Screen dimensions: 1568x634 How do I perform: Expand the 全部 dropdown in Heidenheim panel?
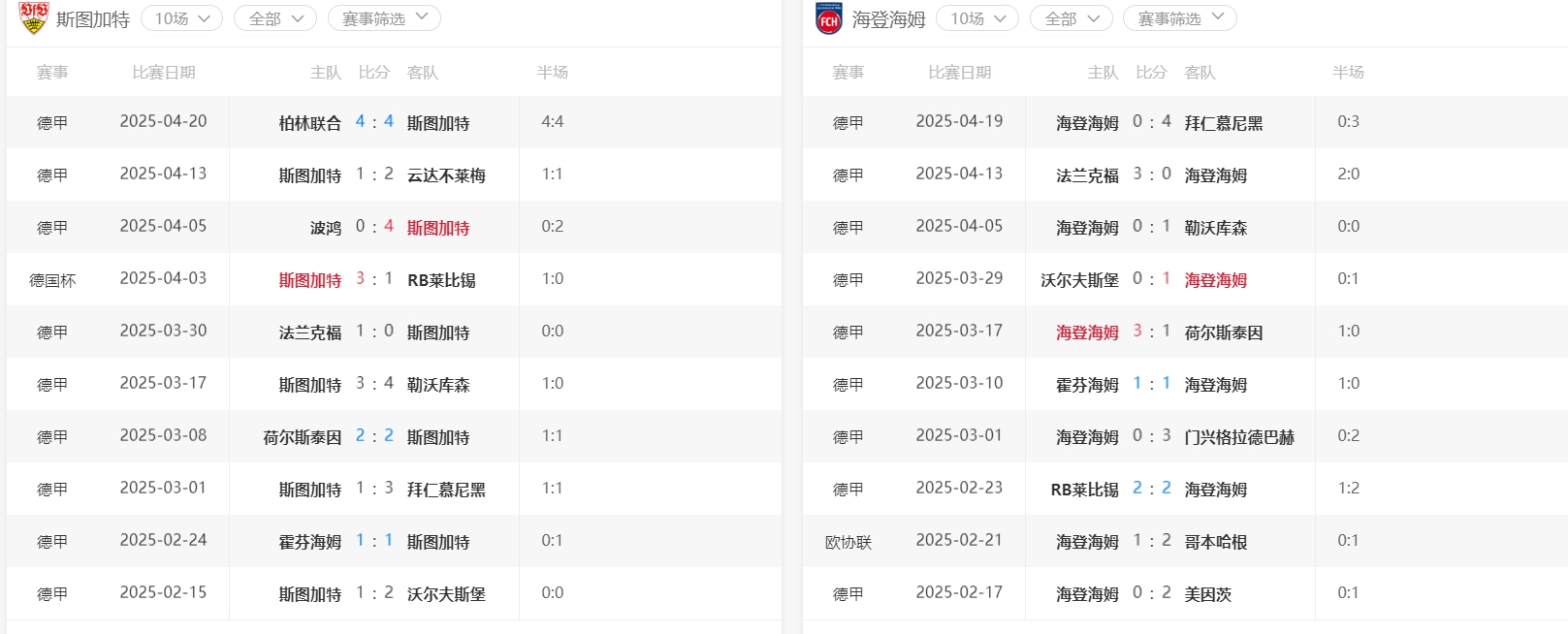tap(1072, 18)
